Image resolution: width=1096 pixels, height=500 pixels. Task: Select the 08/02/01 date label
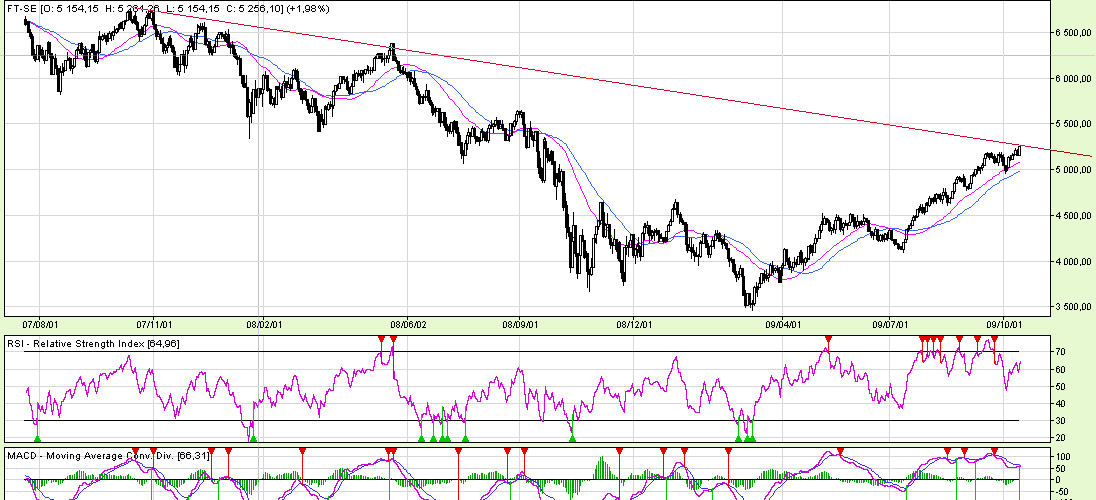pyautogui.click(x=264, y=324)
